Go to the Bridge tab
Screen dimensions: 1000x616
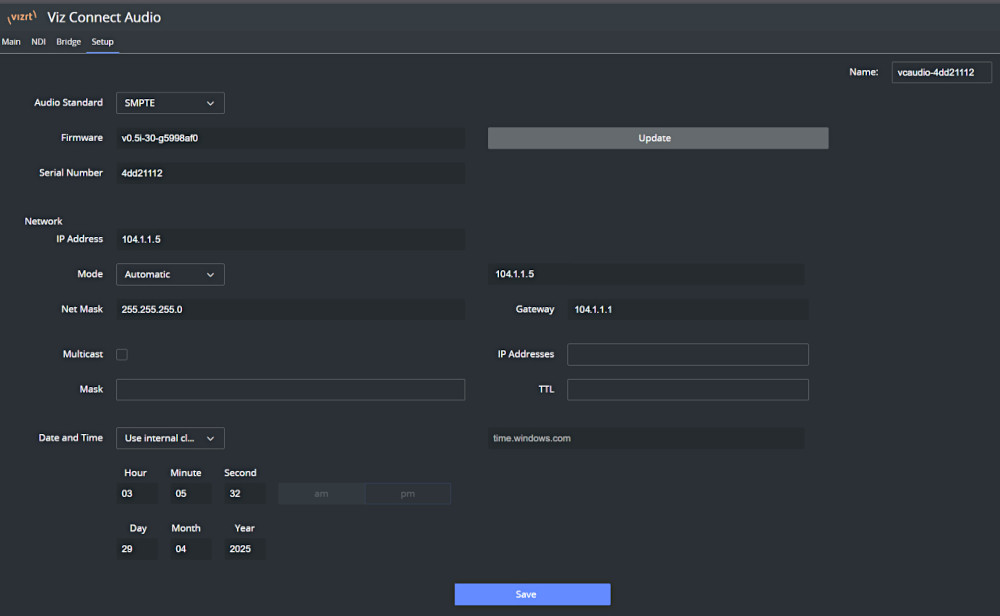tap(68, 41)
